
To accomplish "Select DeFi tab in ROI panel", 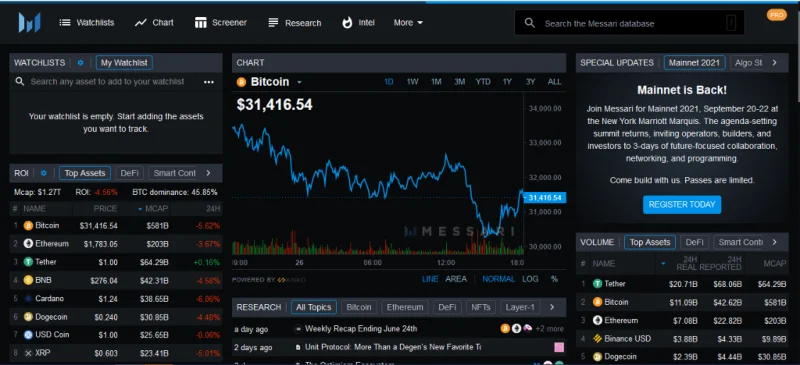I will (130, 173).
